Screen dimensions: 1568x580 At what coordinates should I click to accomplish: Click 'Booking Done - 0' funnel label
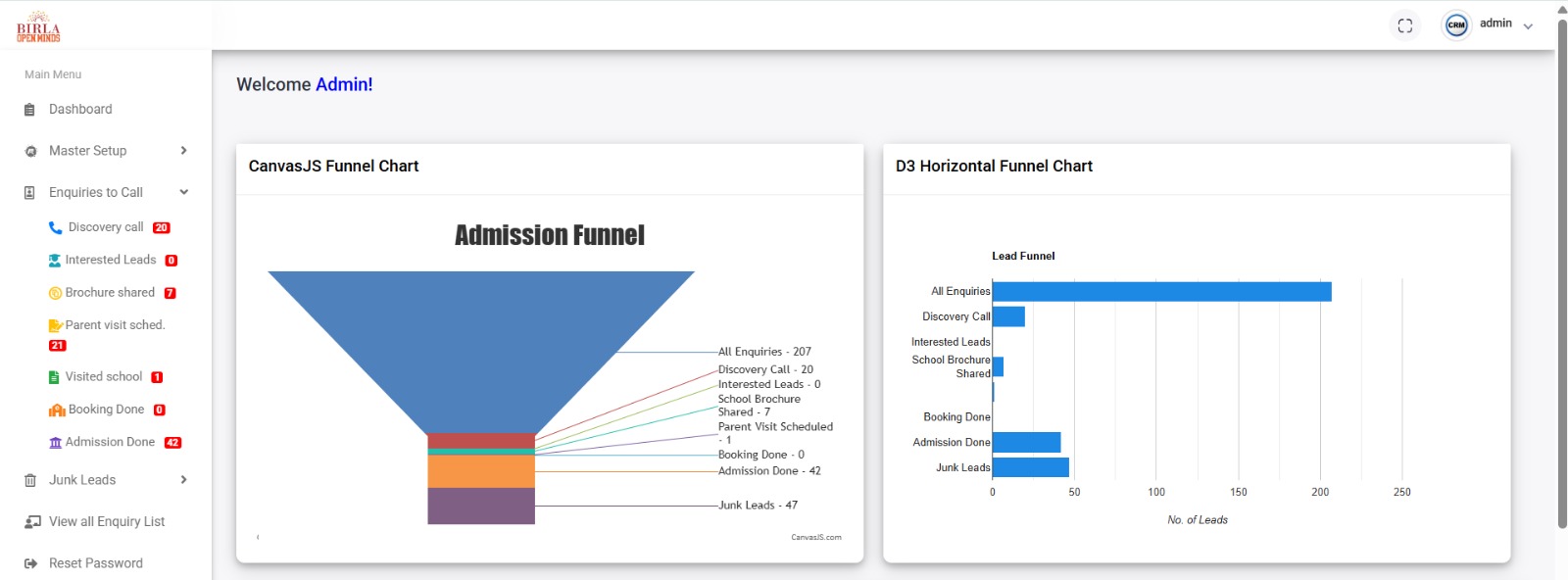click(x=760, y=455)
